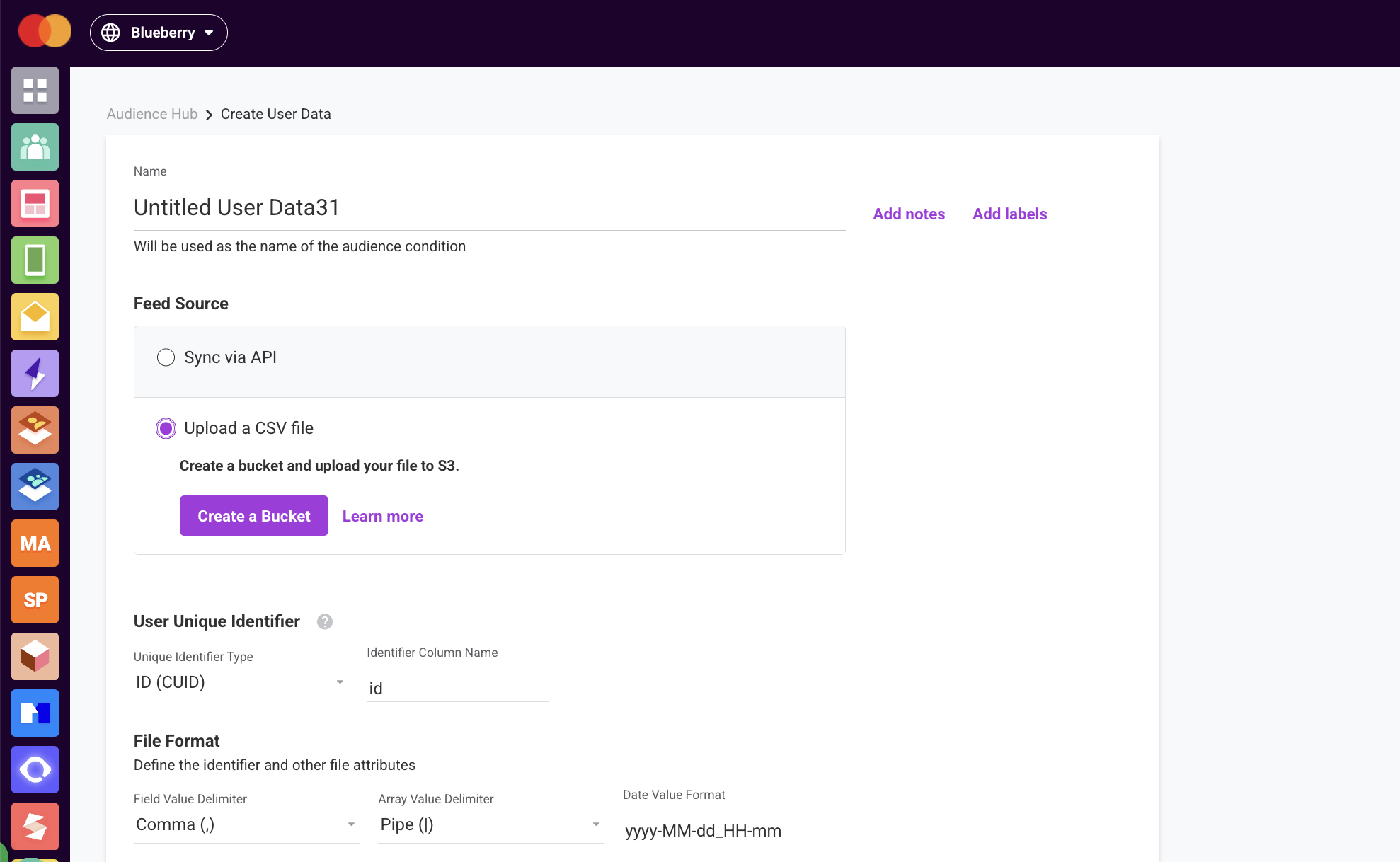
Task: Open the audience people icon in sidebar
Action: point(35,147)
